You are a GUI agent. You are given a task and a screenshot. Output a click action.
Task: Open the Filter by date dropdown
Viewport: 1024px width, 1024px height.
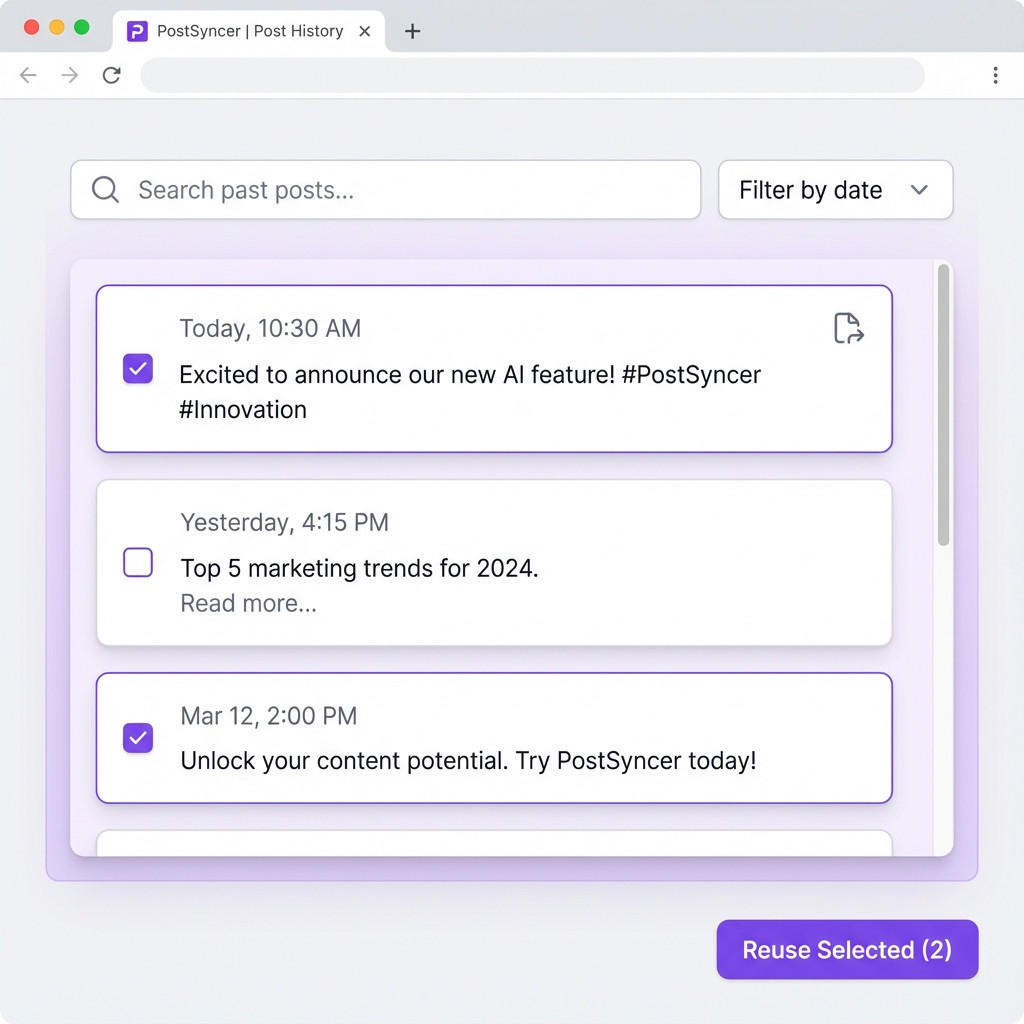835,190
